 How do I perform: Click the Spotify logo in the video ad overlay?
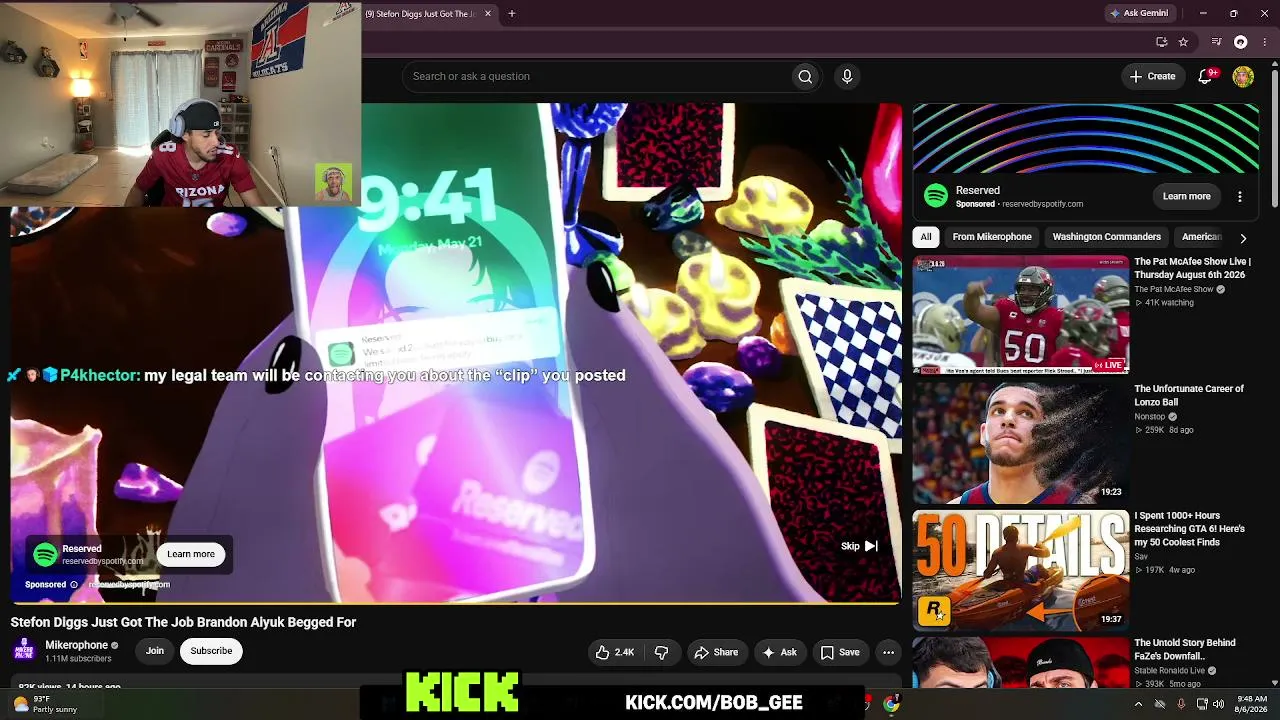45,554
